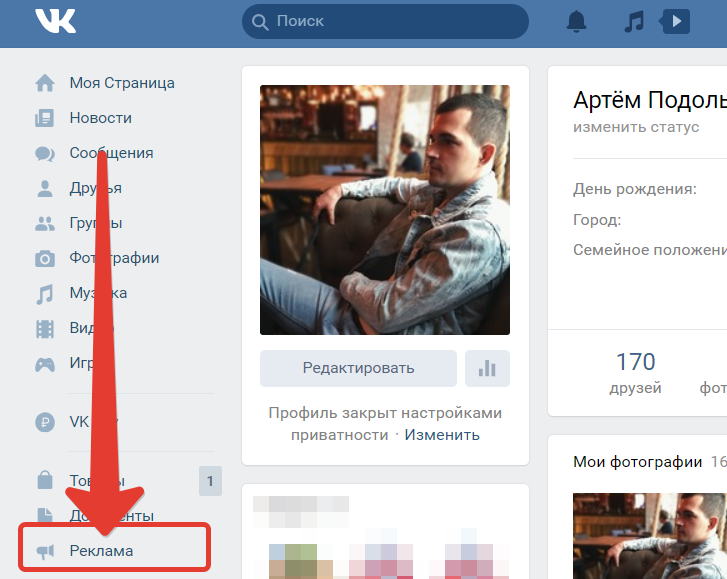Image resolution: width=727 pixels, height=579 pixels.
Task: Open Сообщения menu item
Action: pyautogui.click(x=111, y=153)
